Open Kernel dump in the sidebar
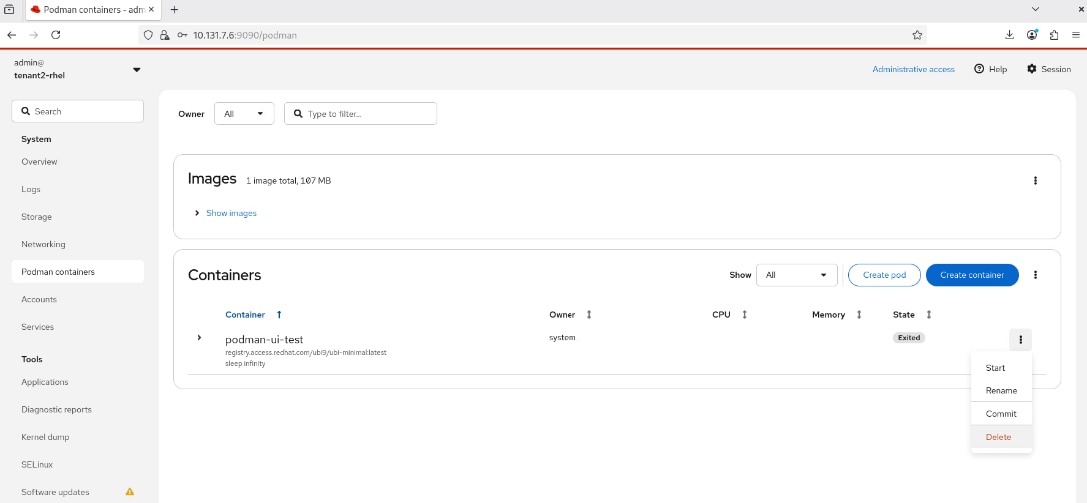1087x503 pixels. (78, 437)
